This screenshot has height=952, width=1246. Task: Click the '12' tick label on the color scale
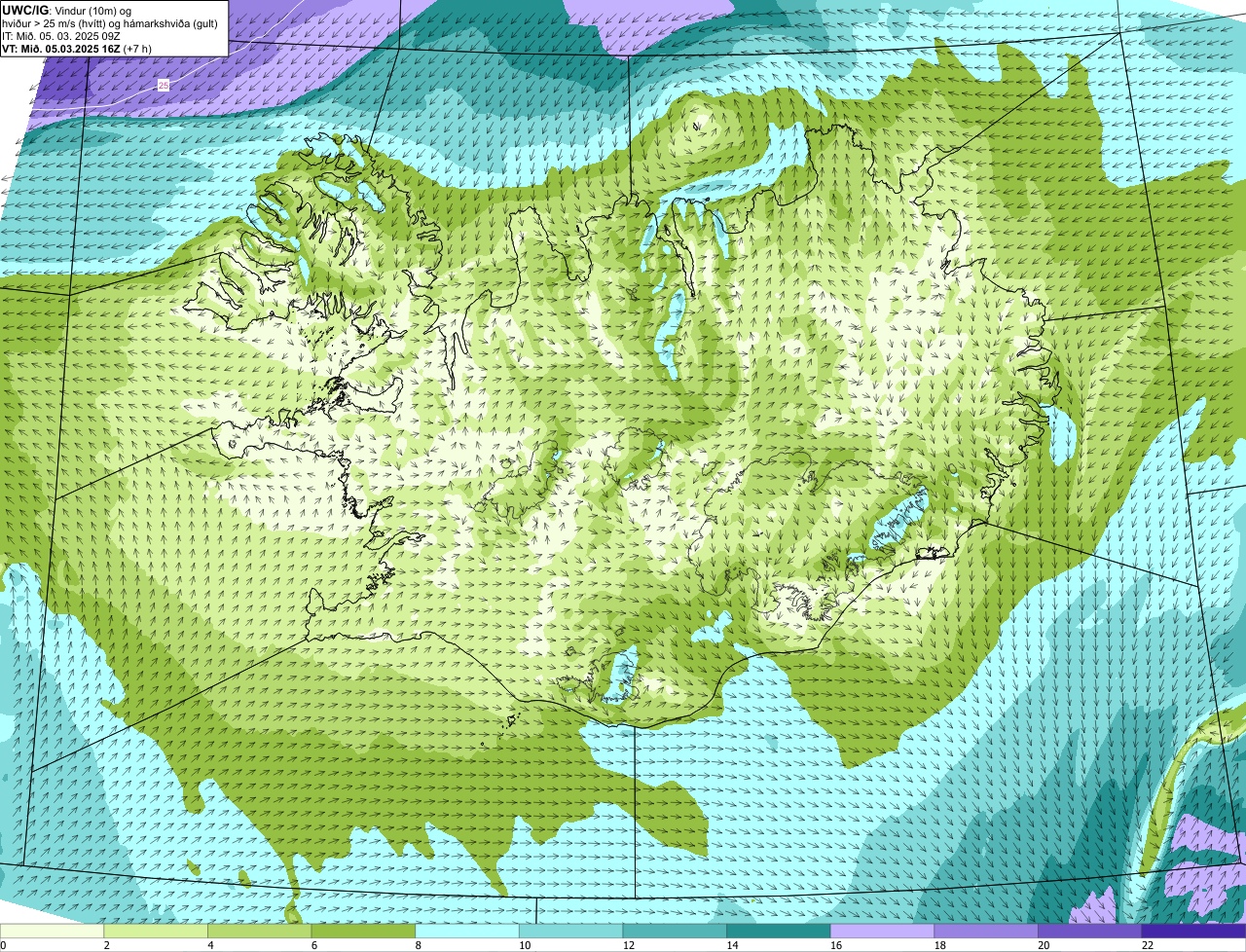click(x=629, y=945)
